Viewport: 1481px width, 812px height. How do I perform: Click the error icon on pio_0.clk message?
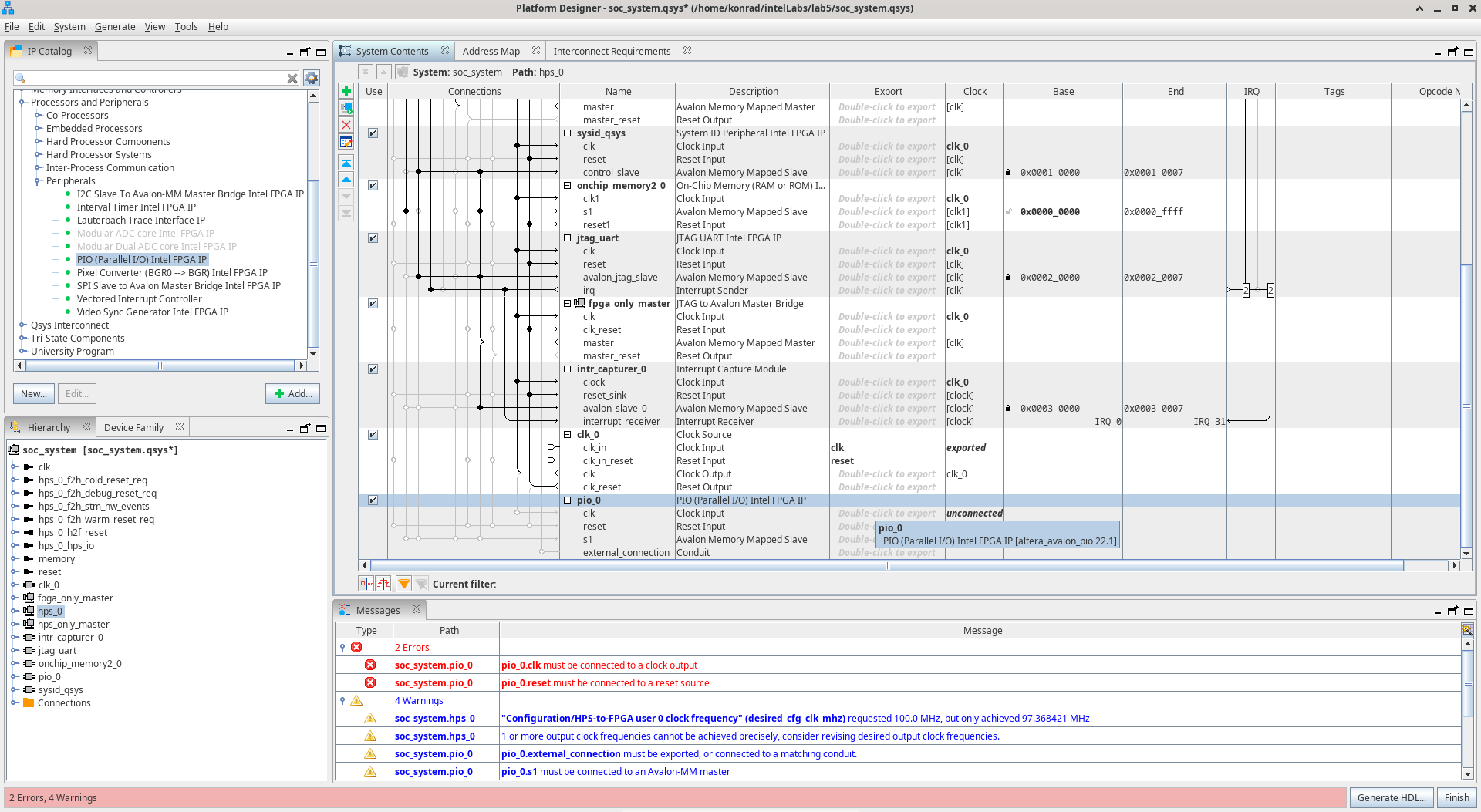tap(370, 665)
